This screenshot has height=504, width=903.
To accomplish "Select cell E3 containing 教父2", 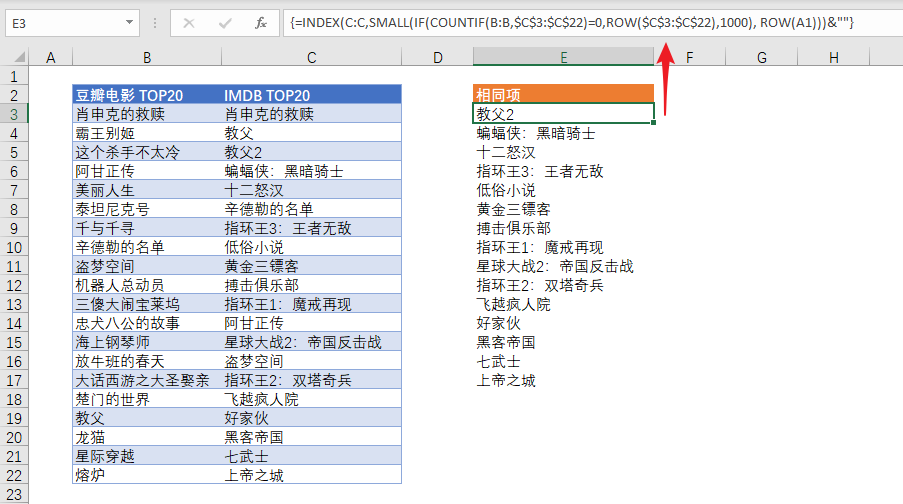I will tap(563, 114).
